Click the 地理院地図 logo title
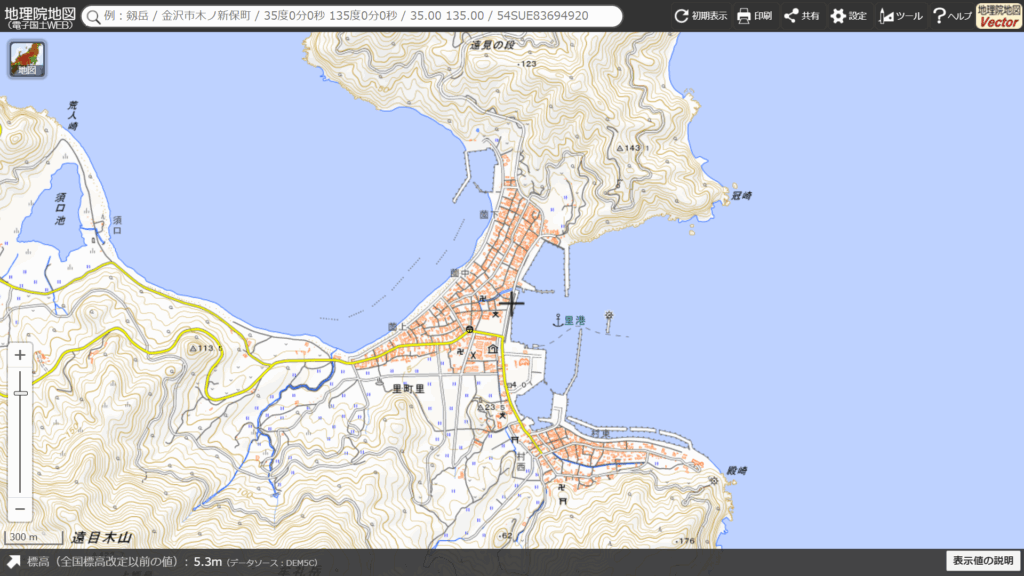The image size is (1024, 576). point(40,16)
